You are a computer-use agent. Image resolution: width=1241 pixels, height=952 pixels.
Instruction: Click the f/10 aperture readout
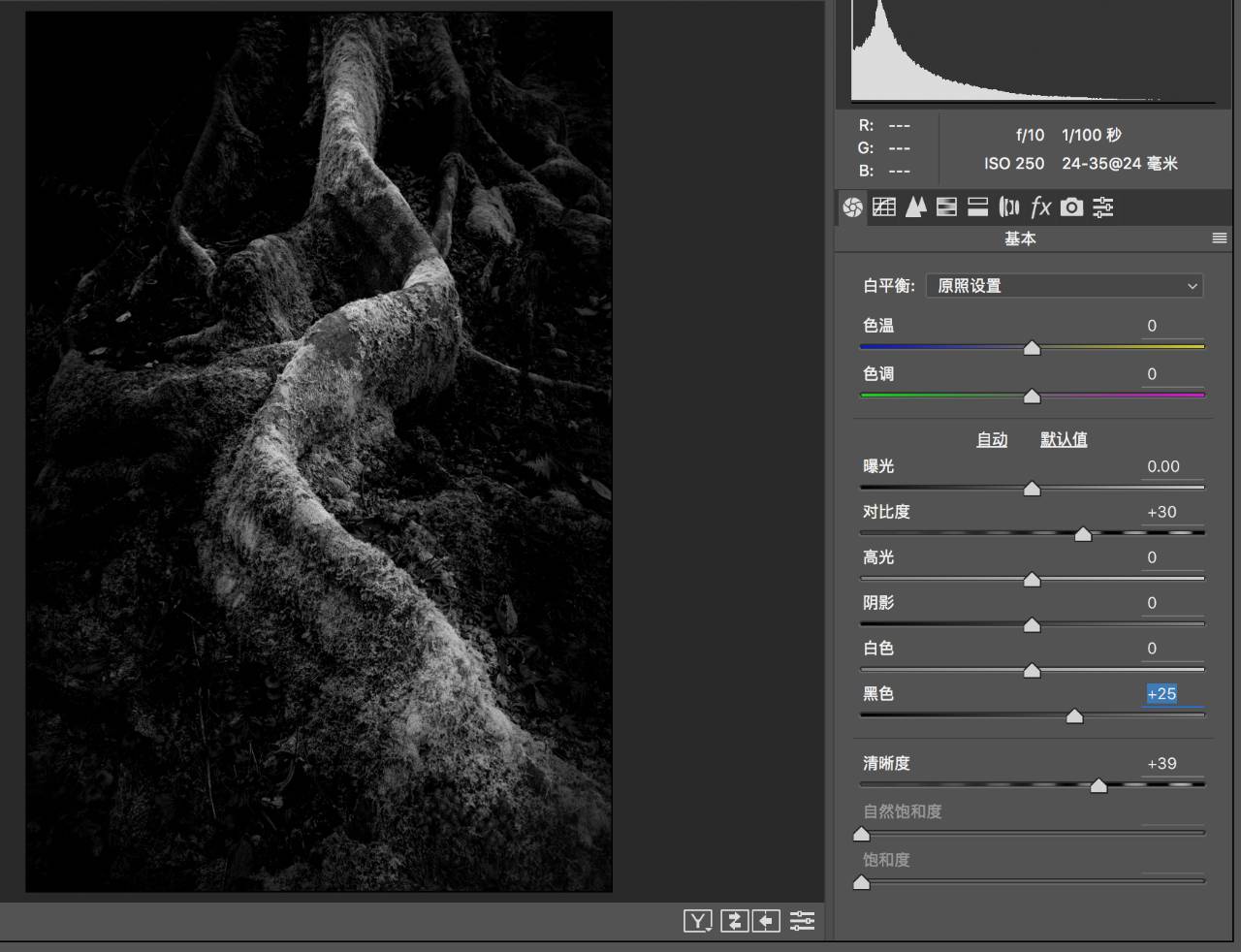tap(1030, 136)
